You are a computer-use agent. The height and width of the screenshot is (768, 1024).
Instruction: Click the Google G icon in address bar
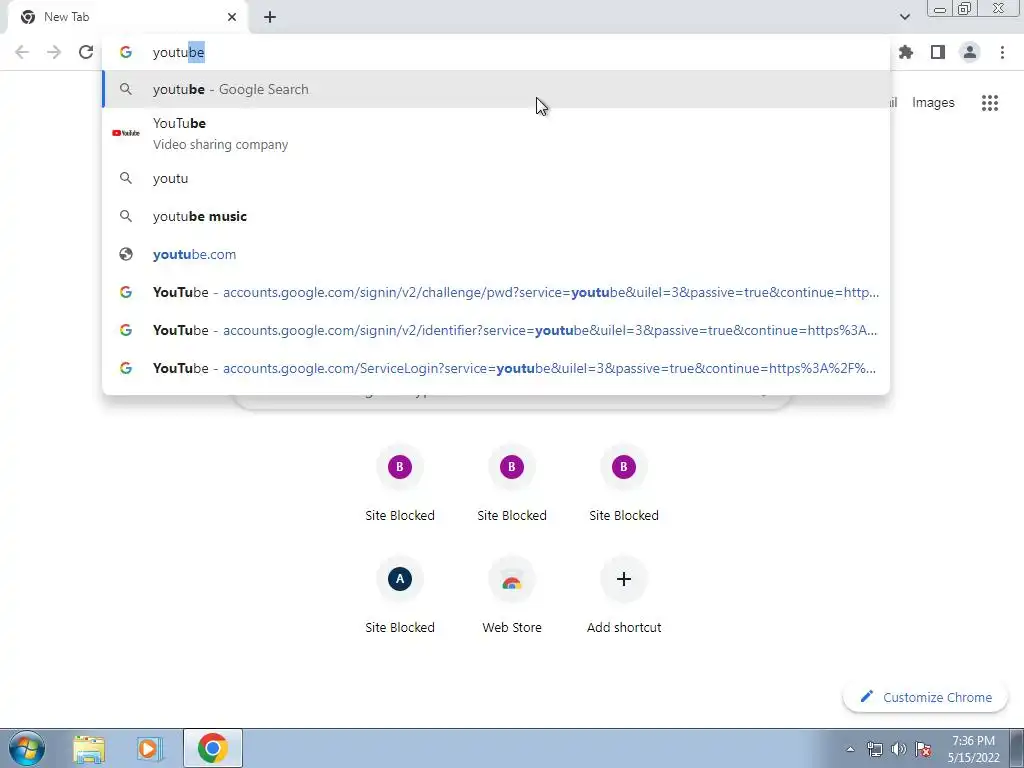click(126, 52)
